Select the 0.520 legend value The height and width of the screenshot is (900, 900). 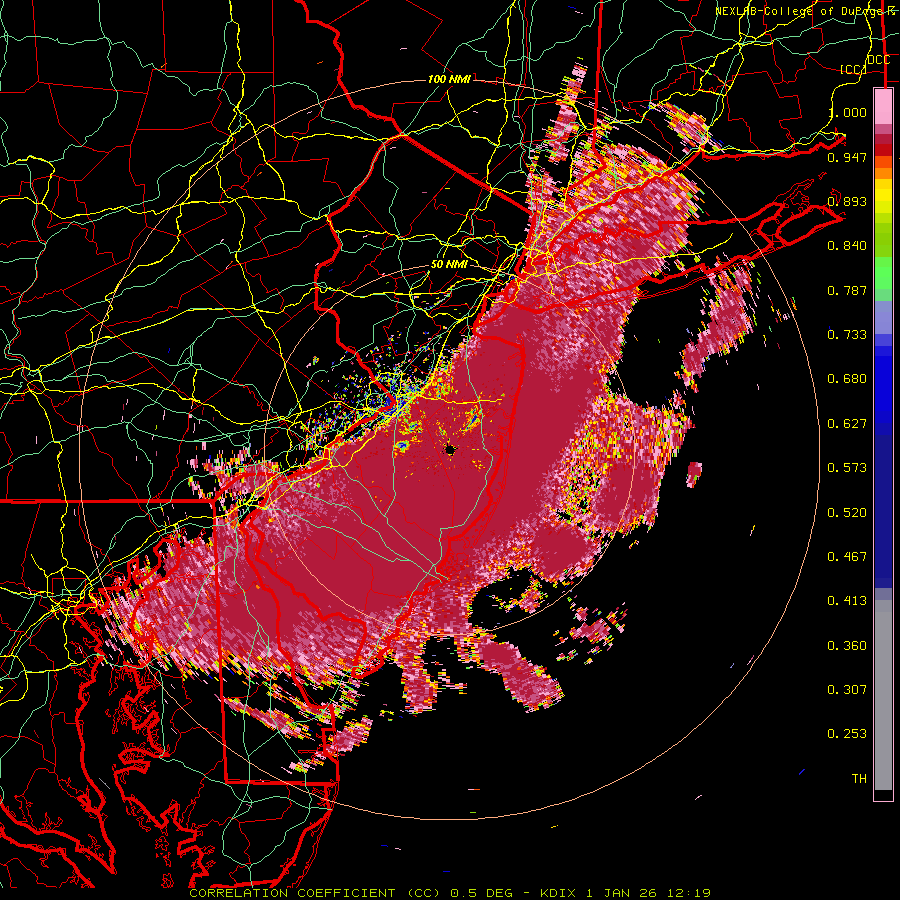click(847, 513)
